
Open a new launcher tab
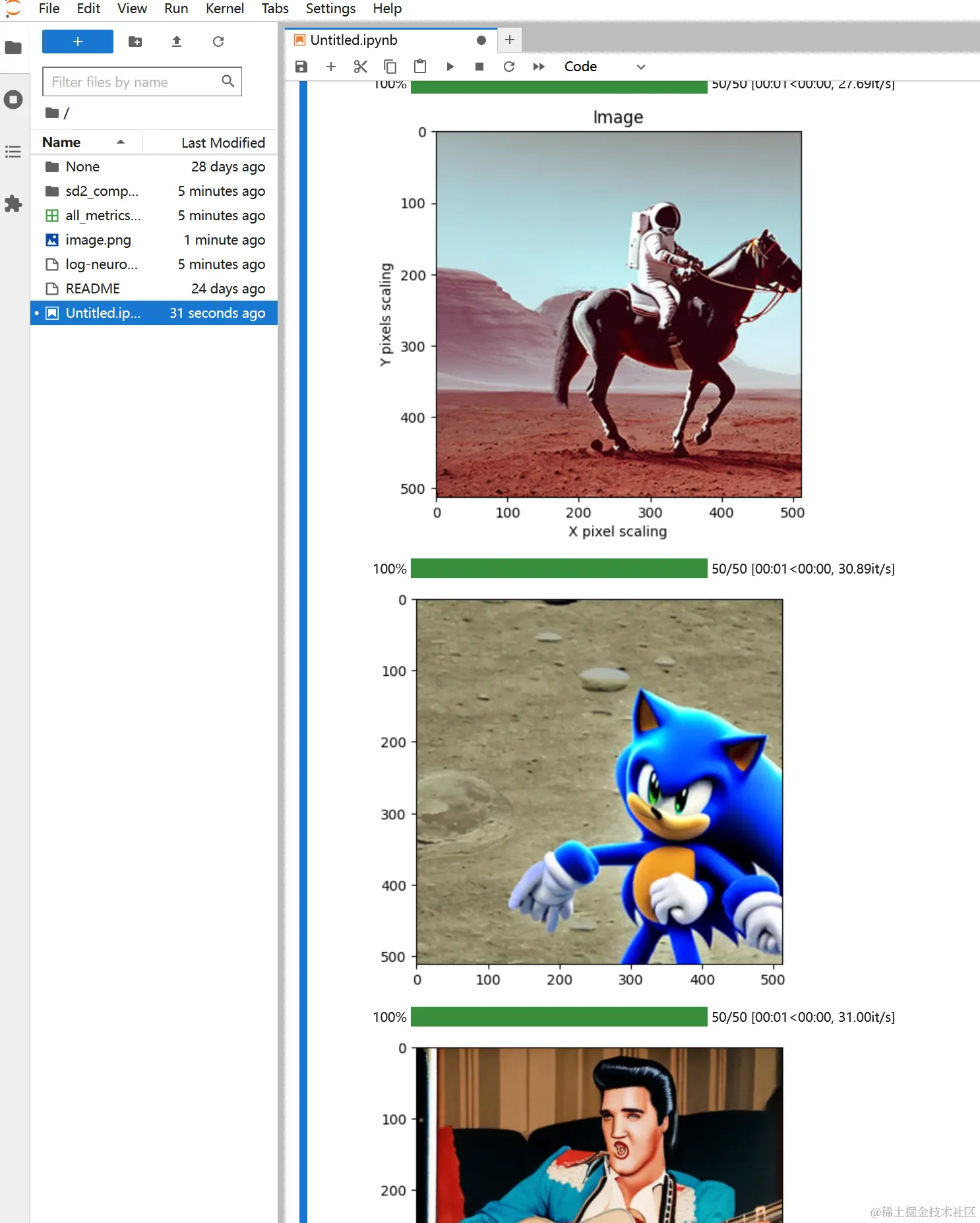click(510, 40)
